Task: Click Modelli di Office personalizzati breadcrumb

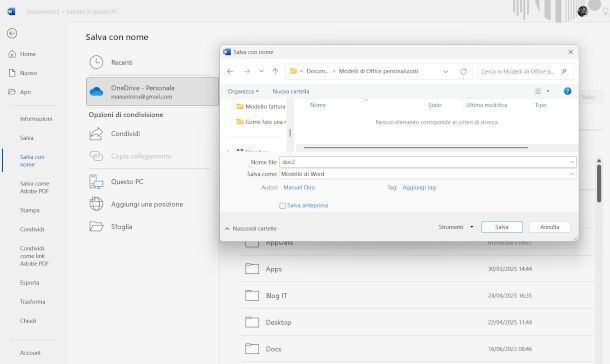Action: [378, 71]
